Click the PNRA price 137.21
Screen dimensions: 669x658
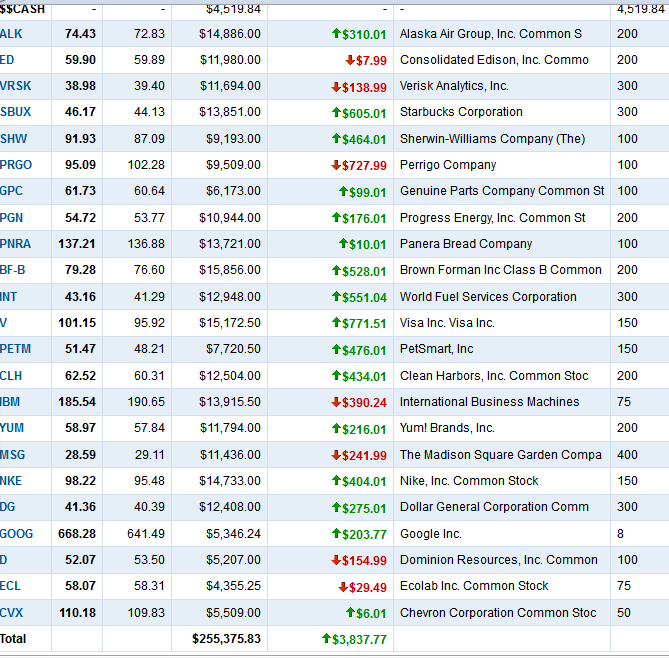(77, 244)
